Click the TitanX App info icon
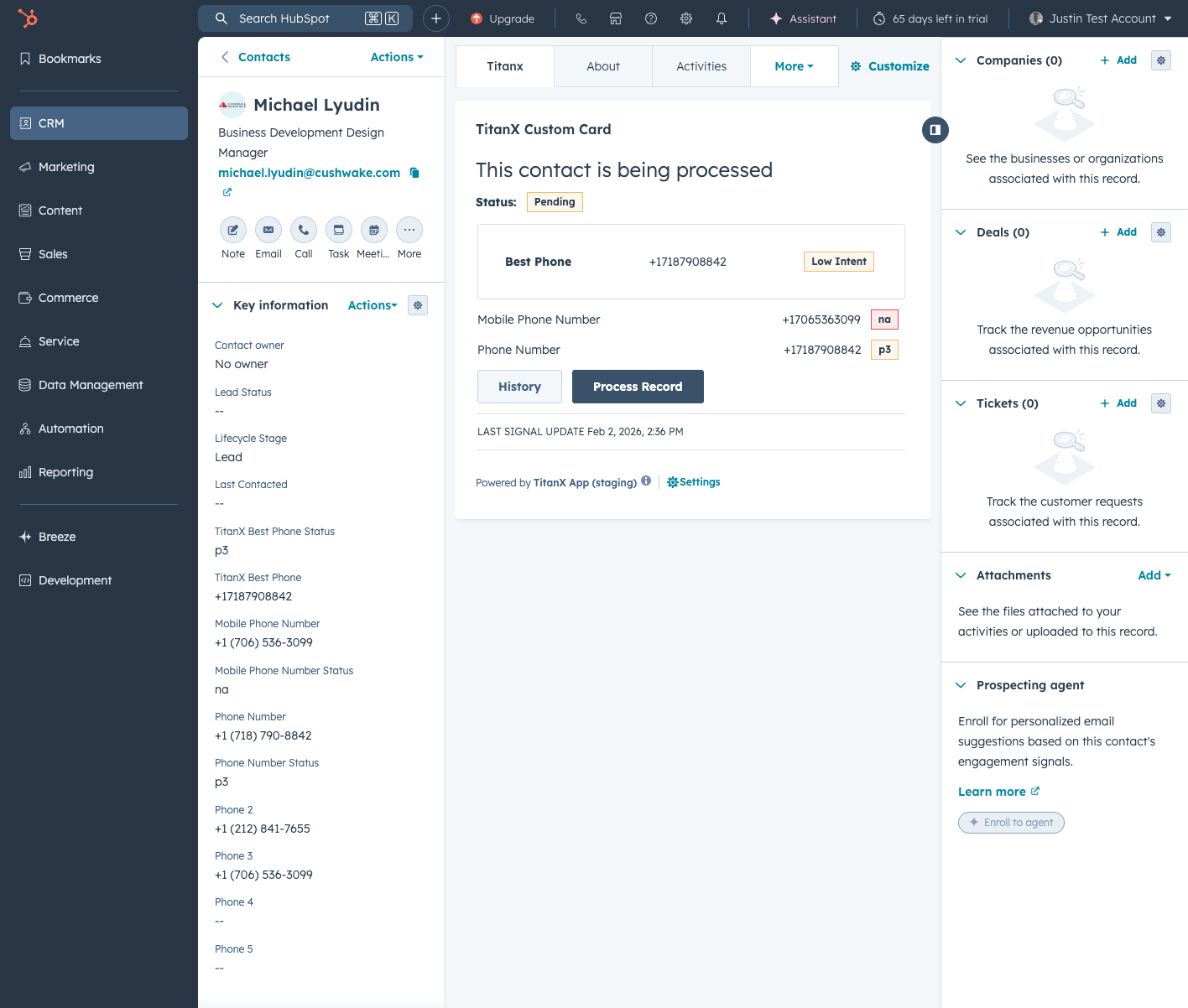Screen dimensions: 1188x1008 (x=646, y=481)
